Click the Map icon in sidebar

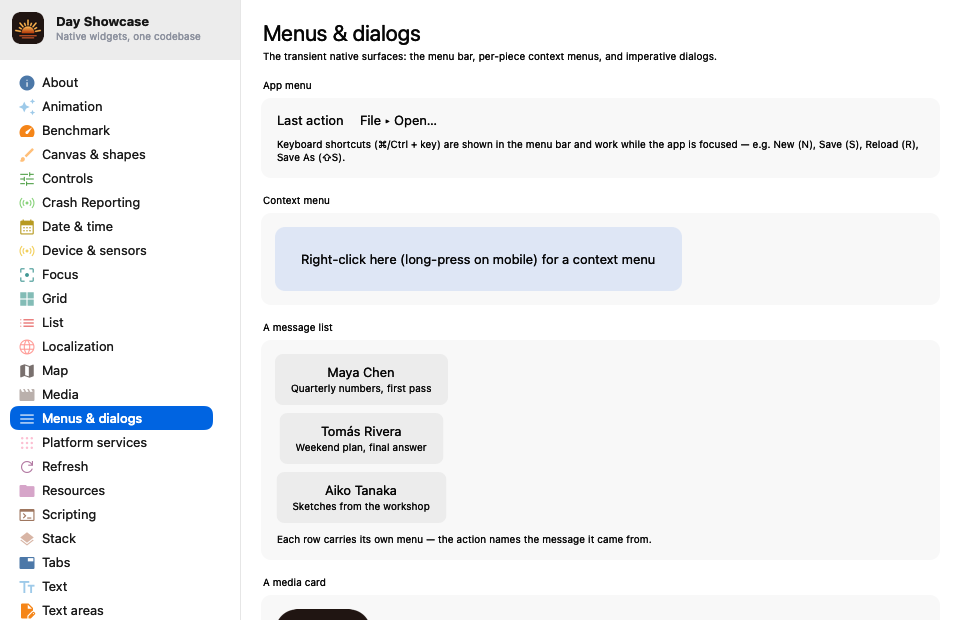point(27,371)
